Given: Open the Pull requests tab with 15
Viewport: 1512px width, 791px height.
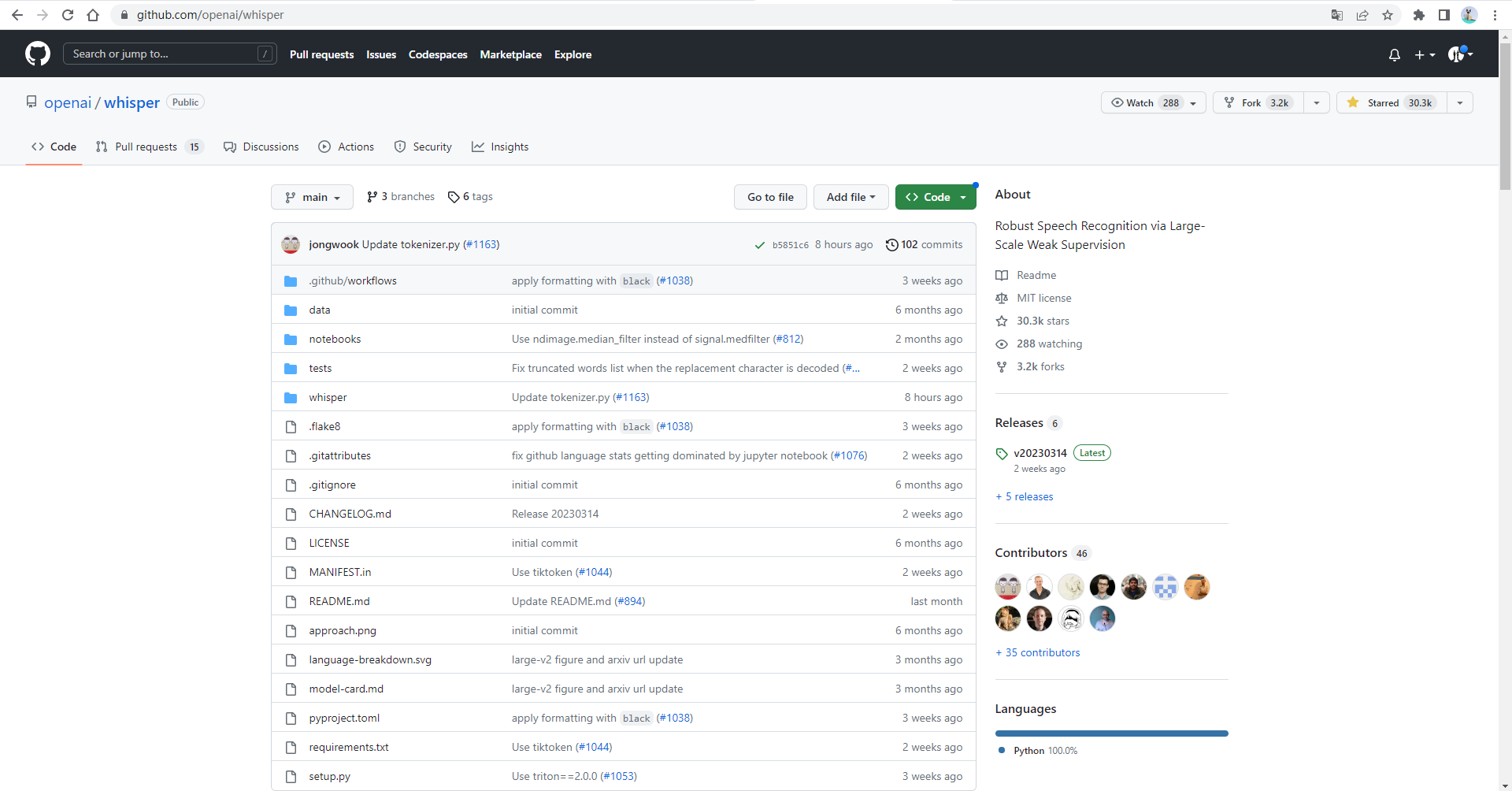Looking at the screenshot, I should pos(150,147).
